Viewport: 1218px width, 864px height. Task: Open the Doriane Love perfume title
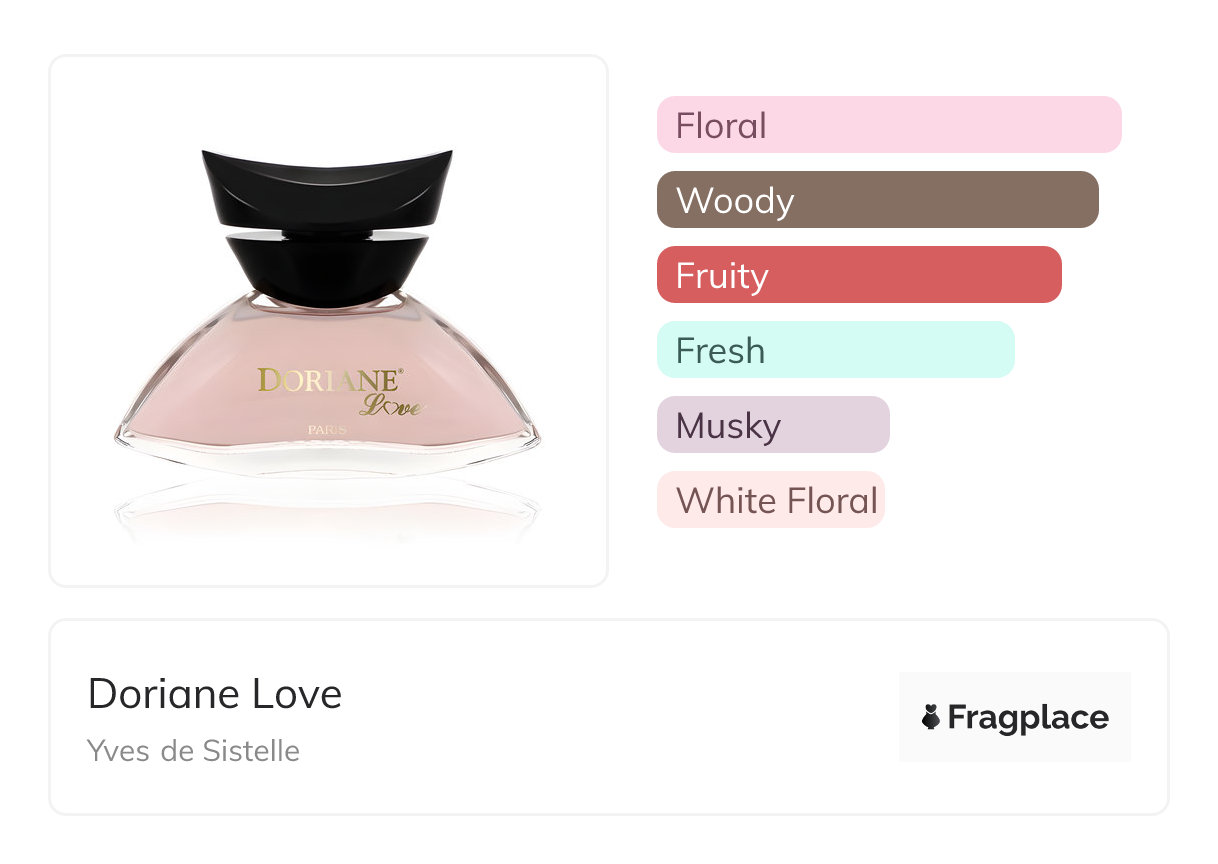(x=215, y=694)
